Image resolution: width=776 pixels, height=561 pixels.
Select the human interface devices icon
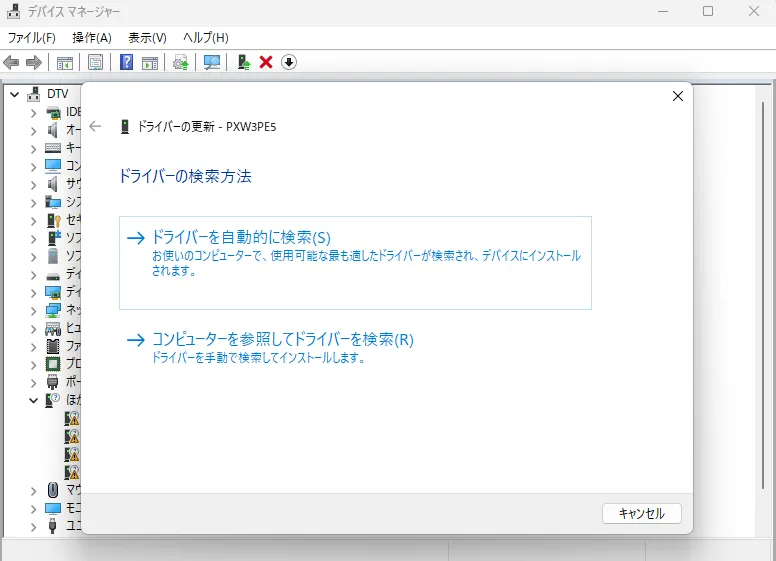53,328
